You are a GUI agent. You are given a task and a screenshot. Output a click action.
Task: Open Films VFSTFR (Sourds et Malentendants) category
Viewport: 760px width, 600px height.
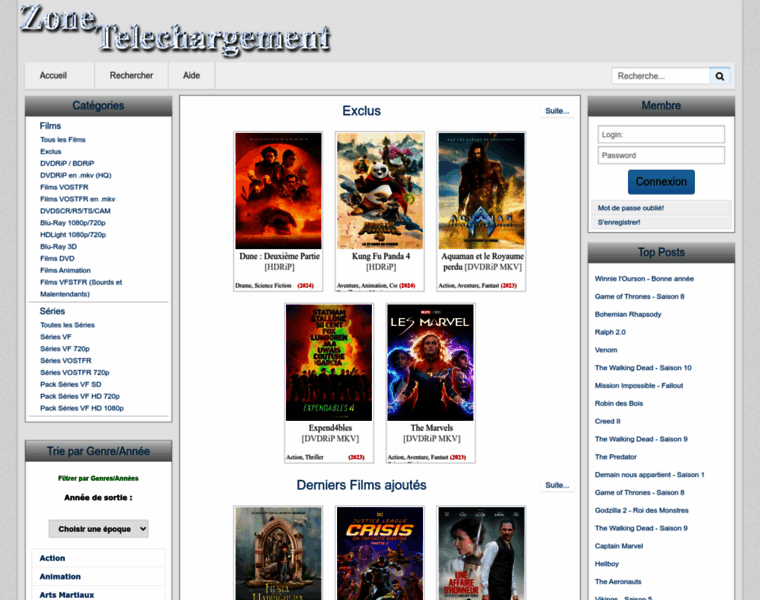pyautogui.click(x=81, y=288)
